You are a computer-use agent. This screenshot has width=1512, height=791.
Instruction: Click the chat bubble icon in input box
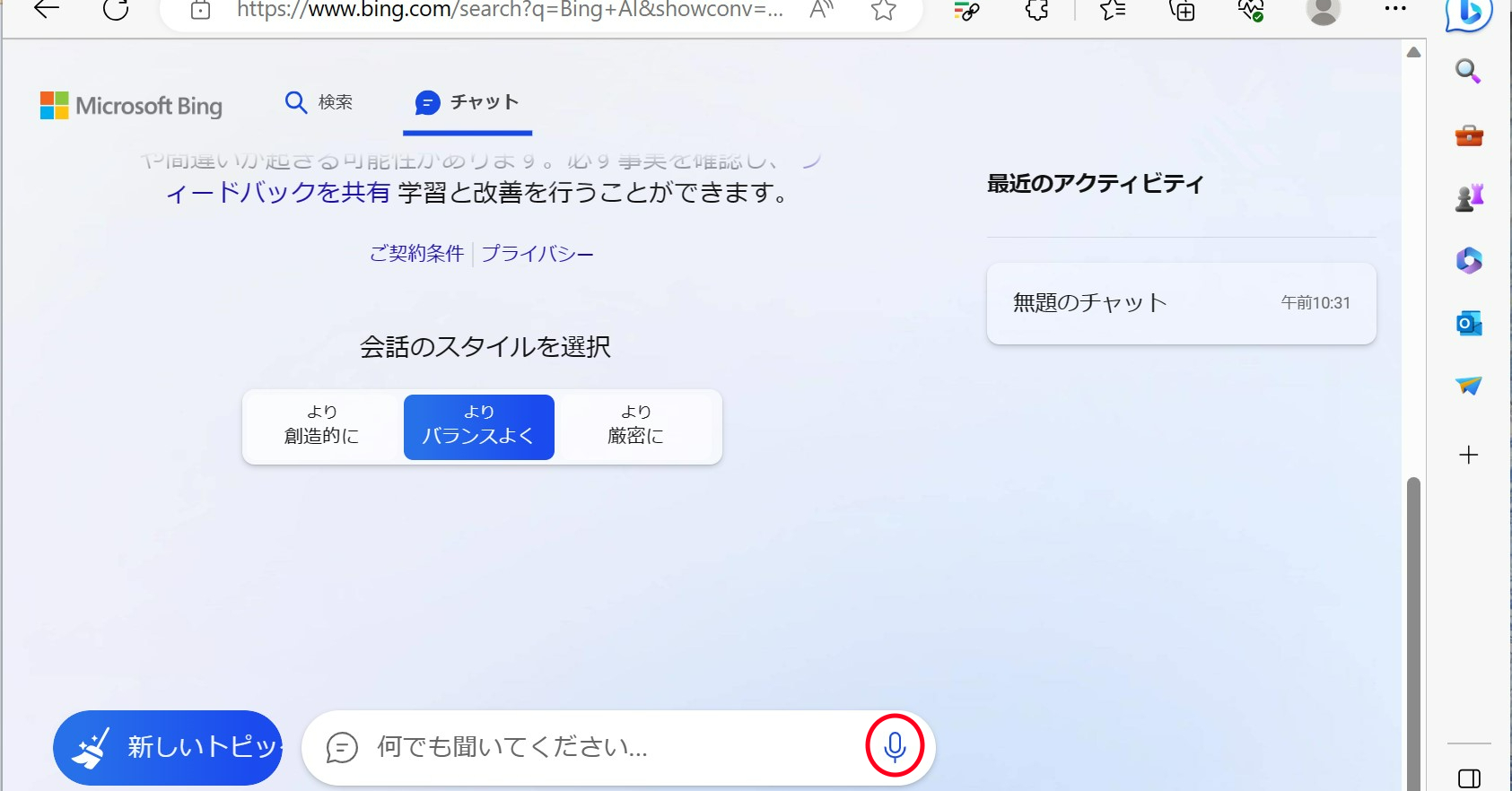point(342,747)
